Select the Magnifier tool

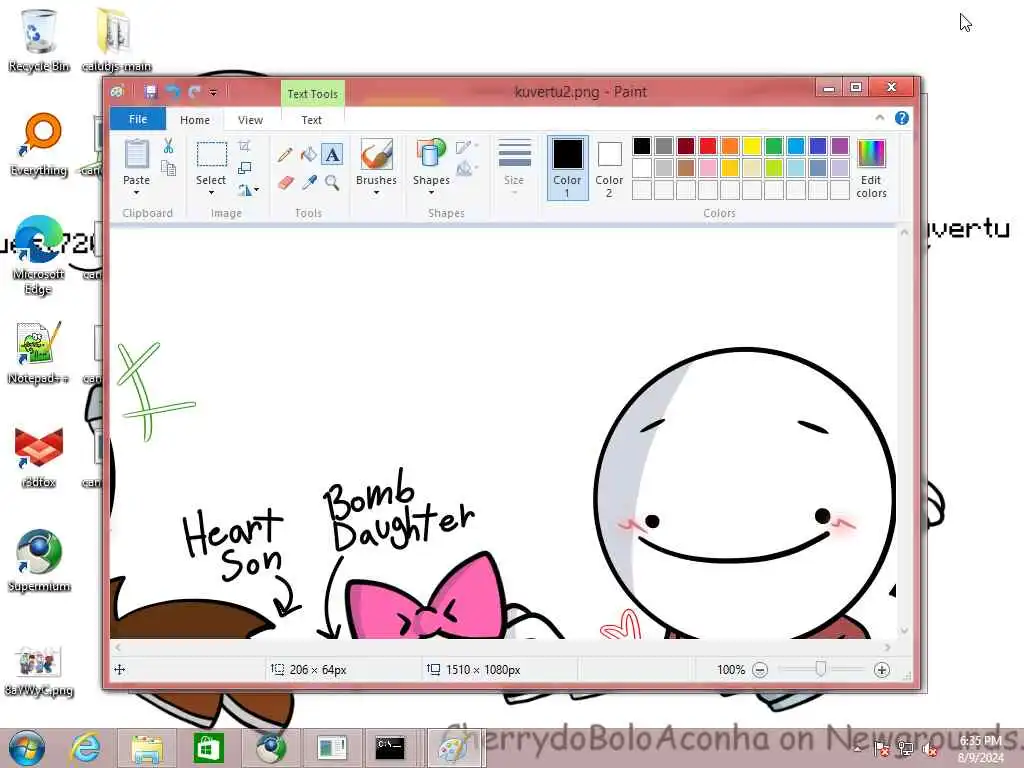pyautogui.click(x=332, y=182)
